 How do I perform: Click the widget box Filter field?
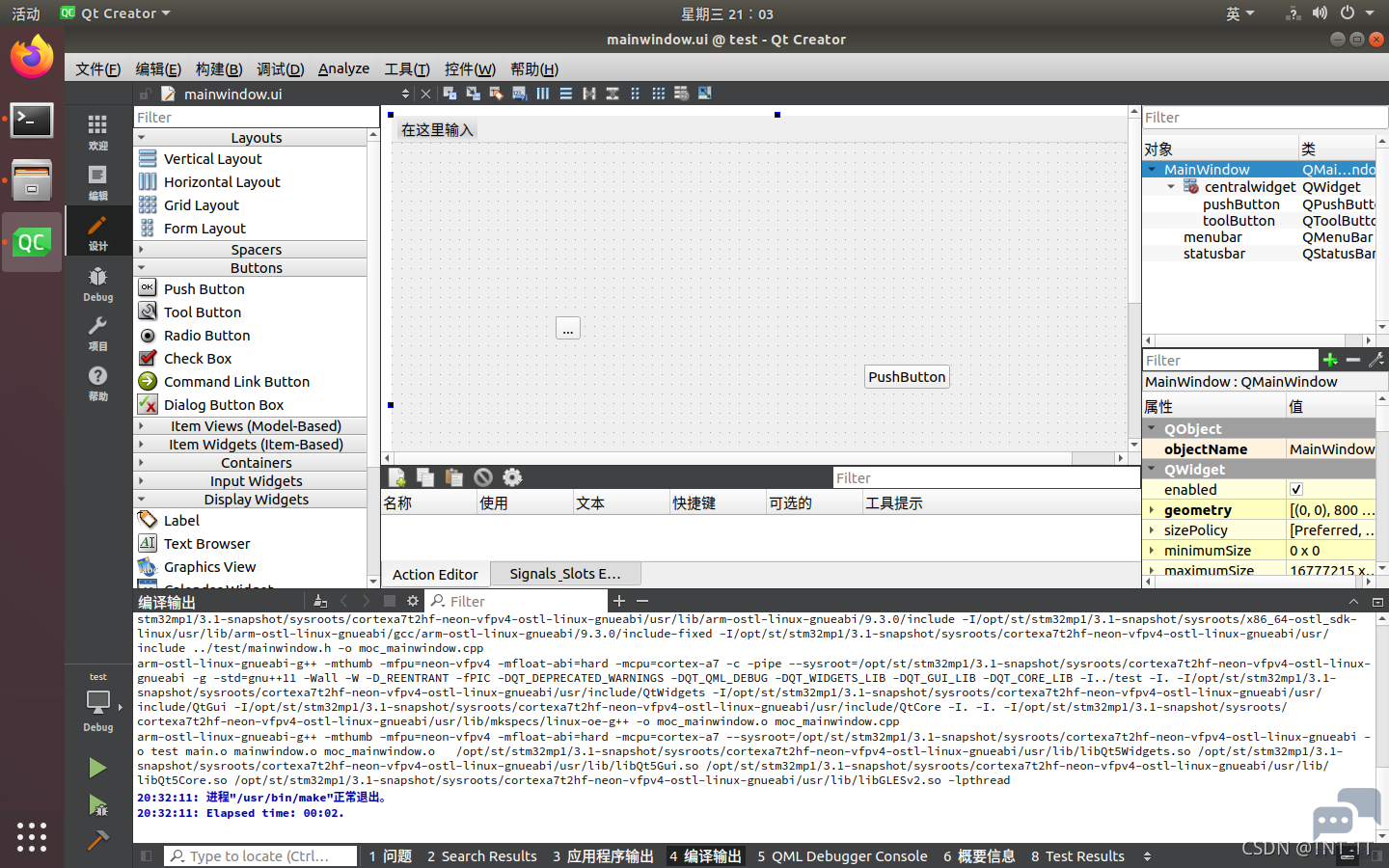[x=256, y=118]
